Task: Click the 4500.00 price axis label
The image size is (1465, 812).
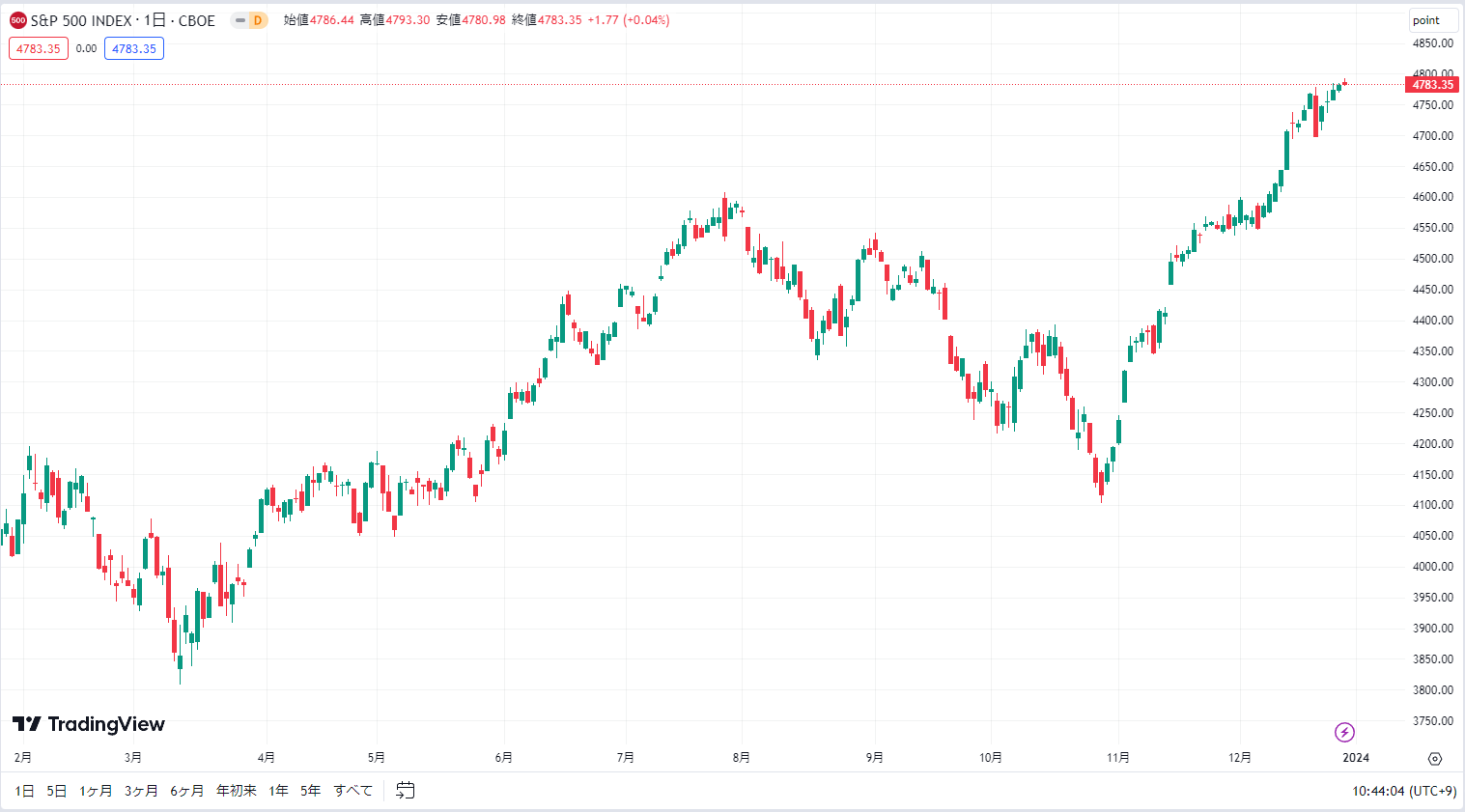Action: 1432,259
